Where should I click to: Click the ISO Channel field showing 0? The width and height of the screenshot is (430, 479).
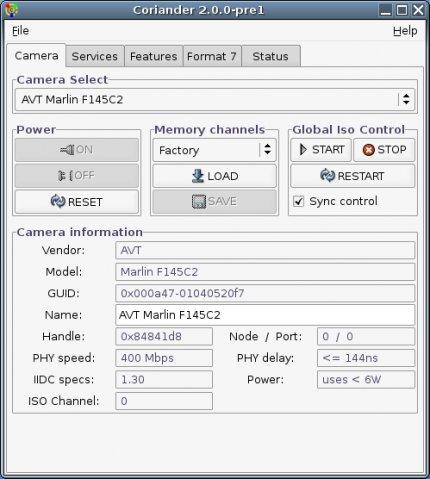pos(164,401)
